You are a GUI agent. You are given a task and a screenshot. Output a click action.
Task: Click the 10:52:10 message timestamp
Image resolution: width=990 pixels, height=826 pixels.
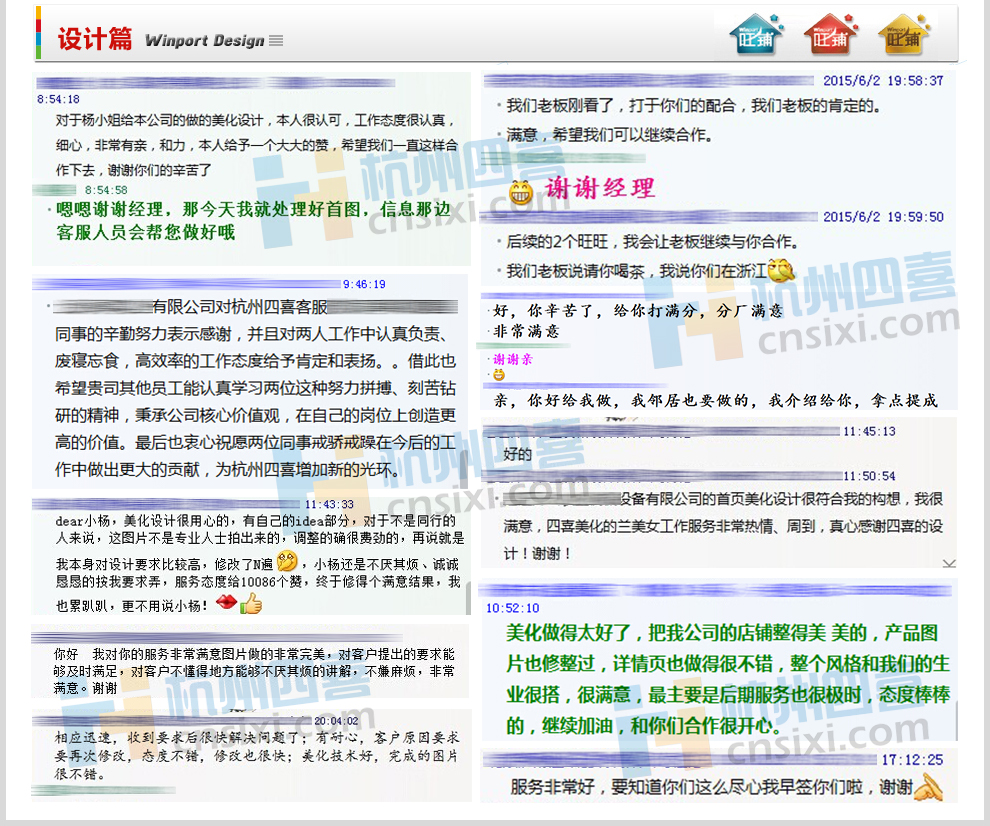pos(512,608)
